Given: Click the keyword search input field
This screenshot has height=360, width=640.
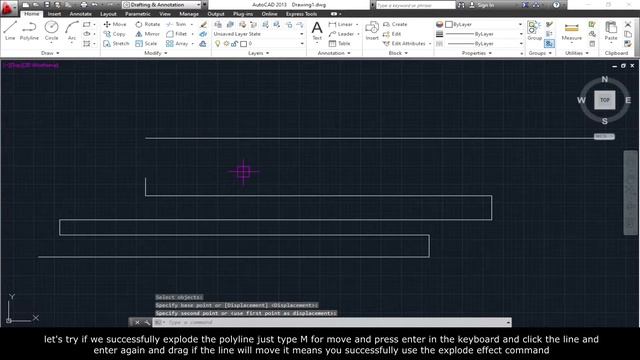Looking at the screenshot, I should coord(415,5).
